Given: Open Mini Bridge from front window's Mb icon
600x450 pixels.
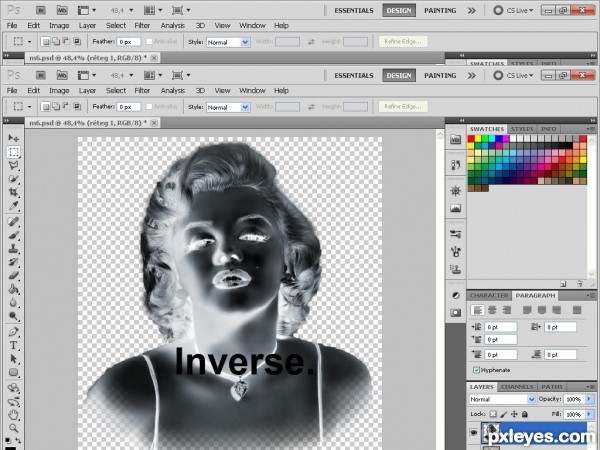Looking at the screenshot, I should 62,75.
